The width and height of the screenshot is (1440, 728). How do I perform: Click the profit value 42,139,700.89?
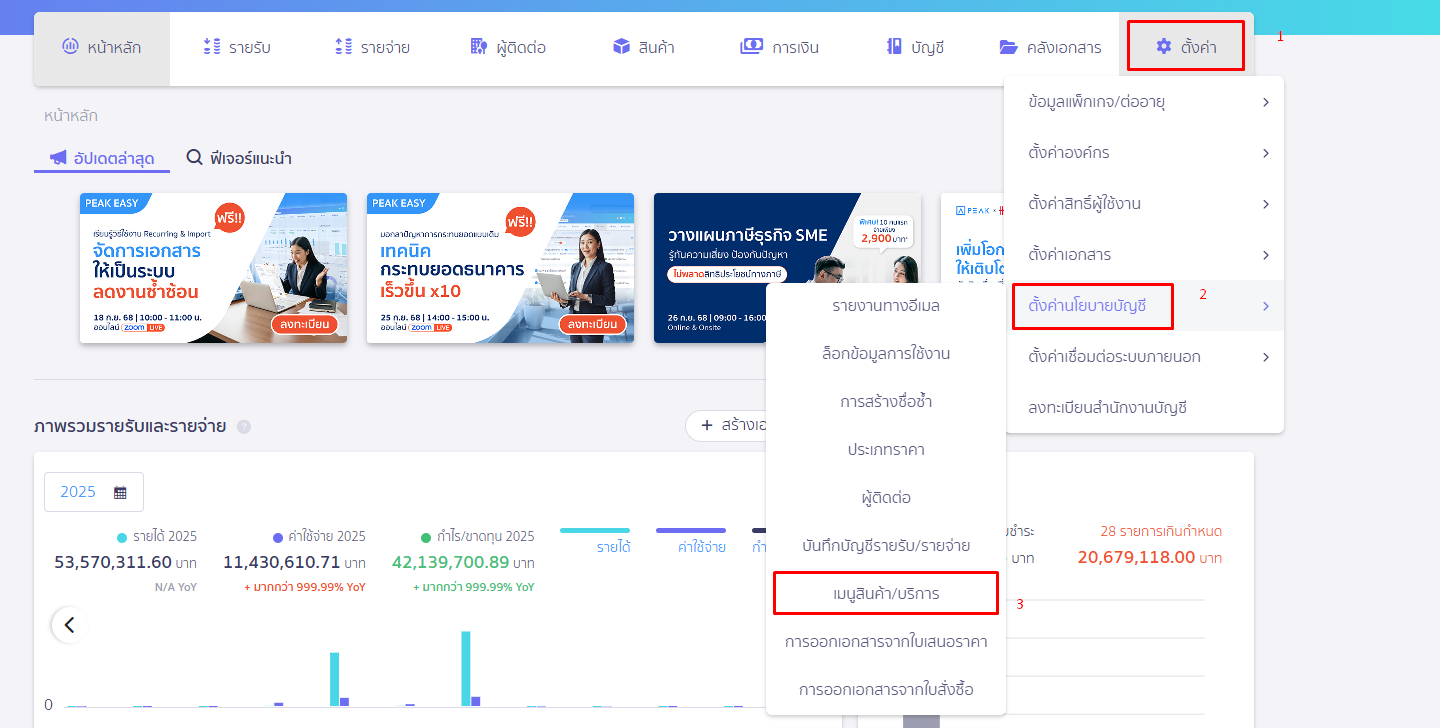pyautogui.click(x=451, y=563)
